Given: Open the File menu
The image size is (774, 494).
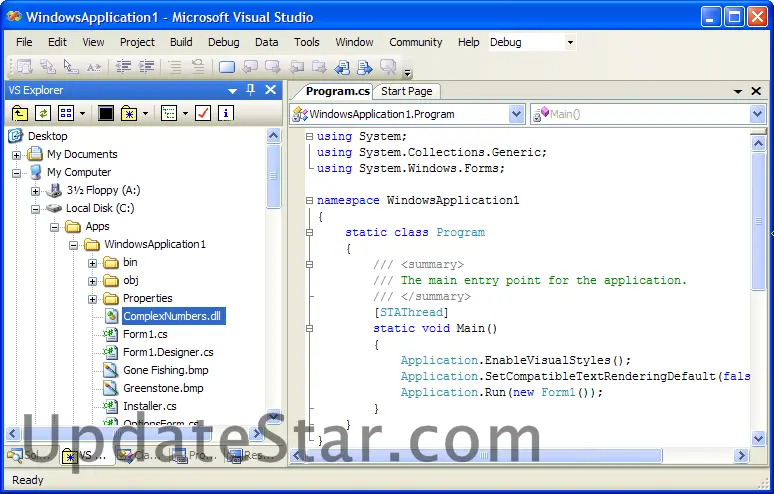Looking at the screenshot, I should click(24, 42).
